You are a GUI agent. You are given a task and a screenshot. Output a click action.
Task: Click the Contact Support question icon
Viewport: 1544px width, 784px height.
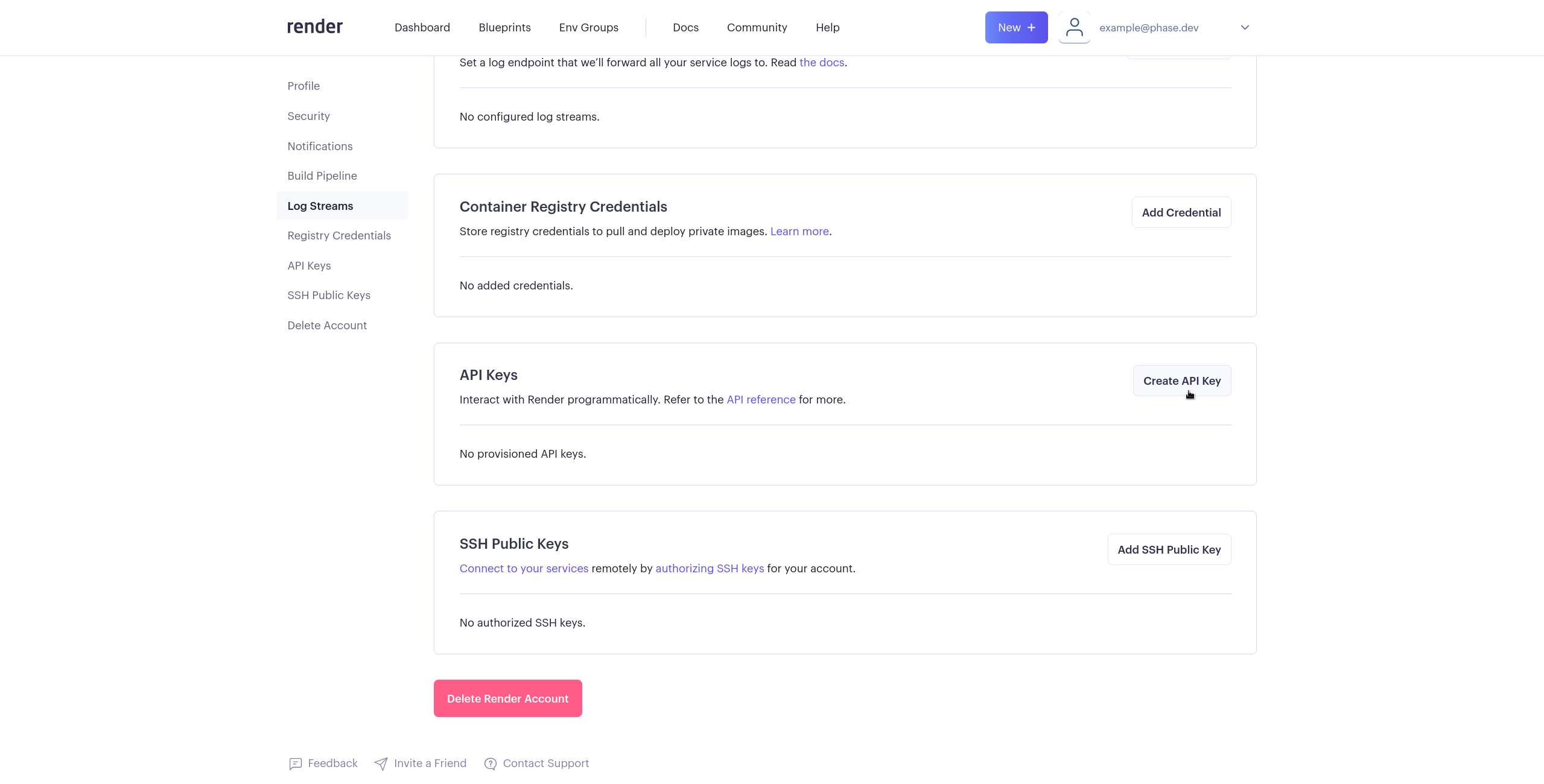tap(491, 763)
